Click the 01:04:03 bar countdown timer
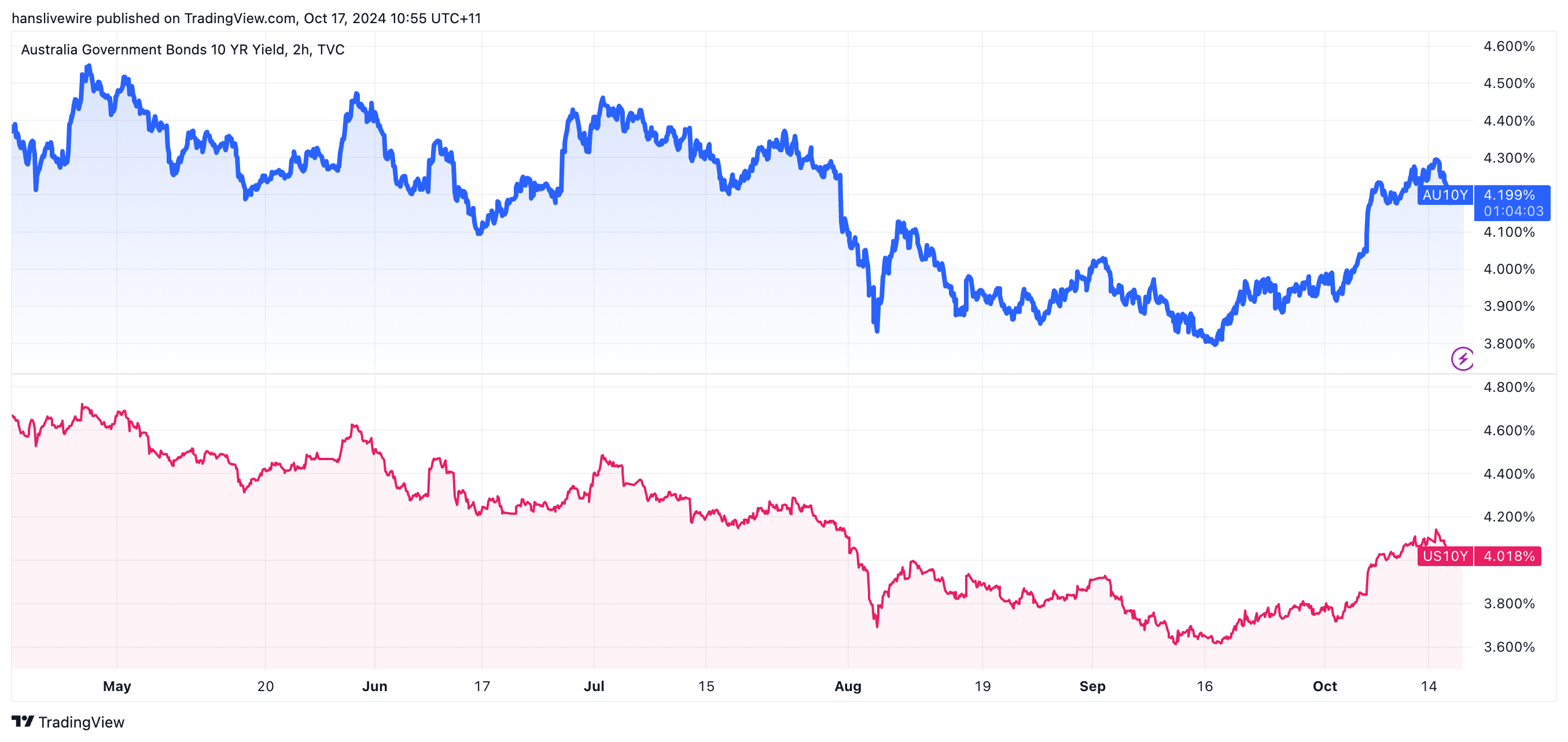1568x742 pixels. click(1513, 211)
